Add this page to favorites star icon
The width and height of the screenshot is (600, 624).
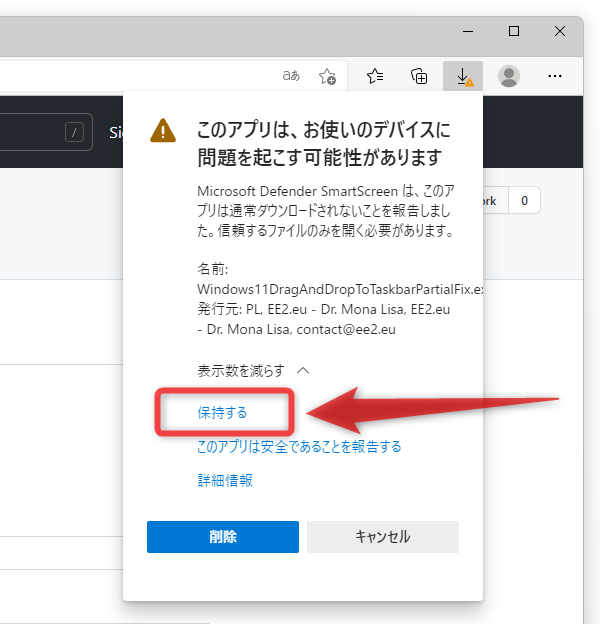point(327,76)
